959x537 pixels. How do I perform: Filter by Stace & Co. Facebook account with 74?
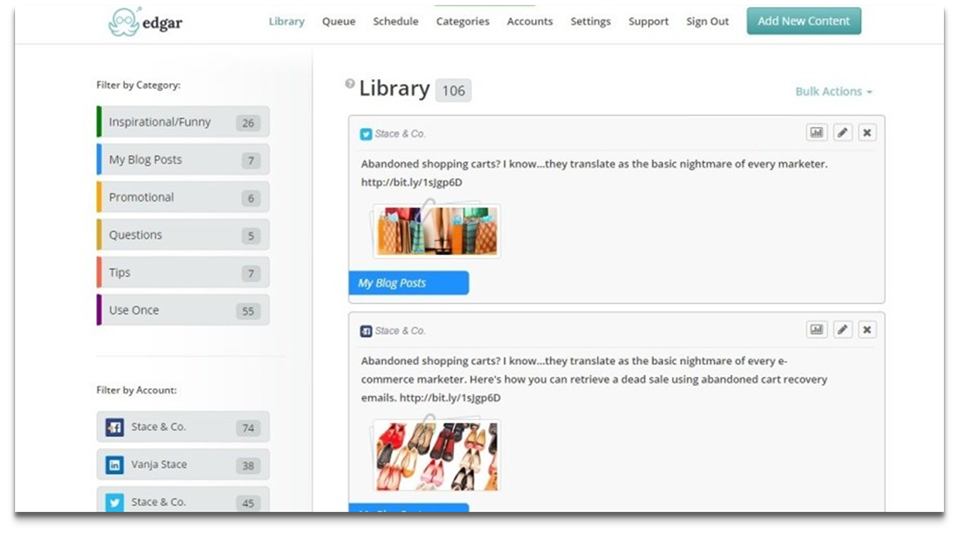(183, 427)
